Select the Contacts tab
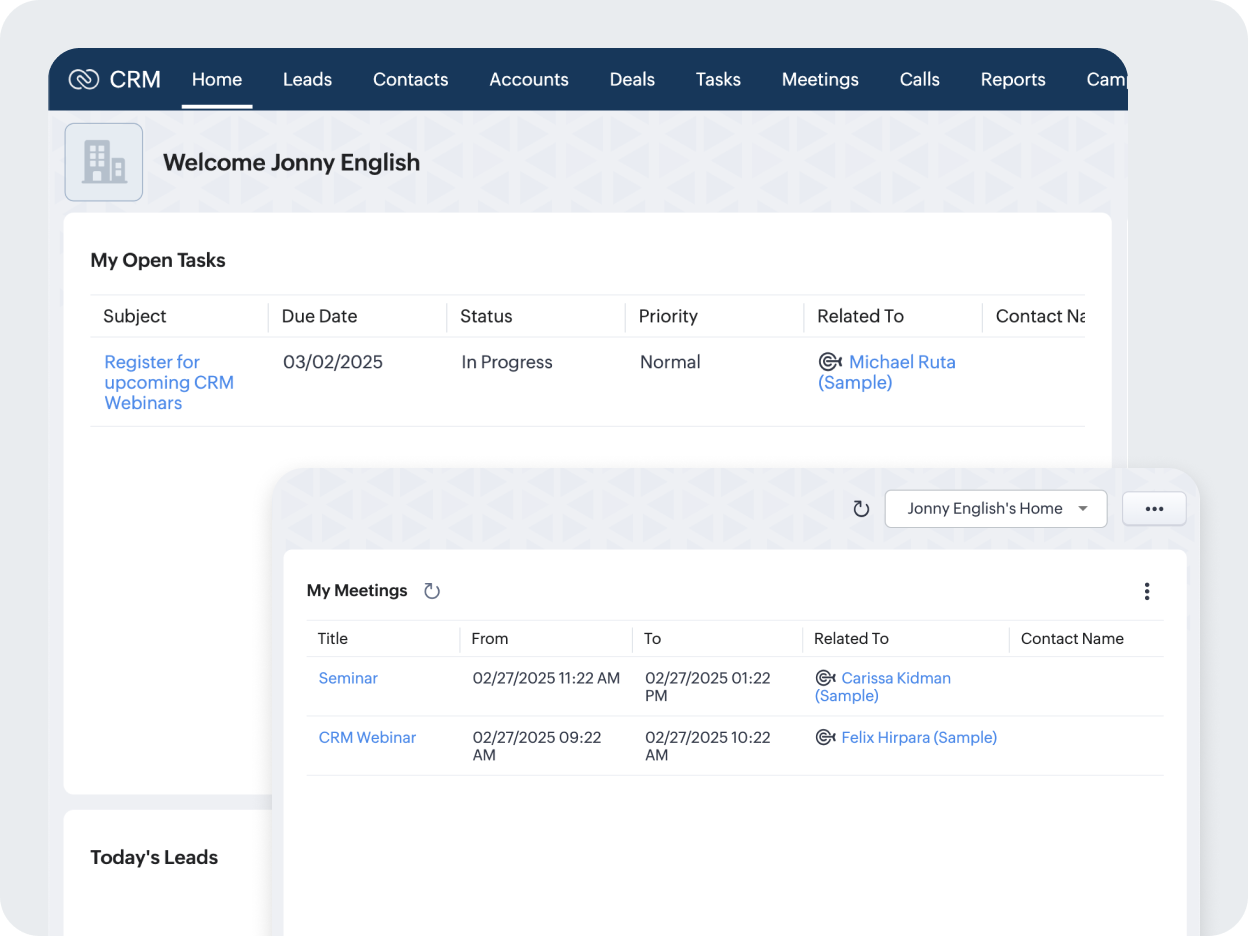The height and width of the screenshot is (936, 1248). [x=410, y=80]
